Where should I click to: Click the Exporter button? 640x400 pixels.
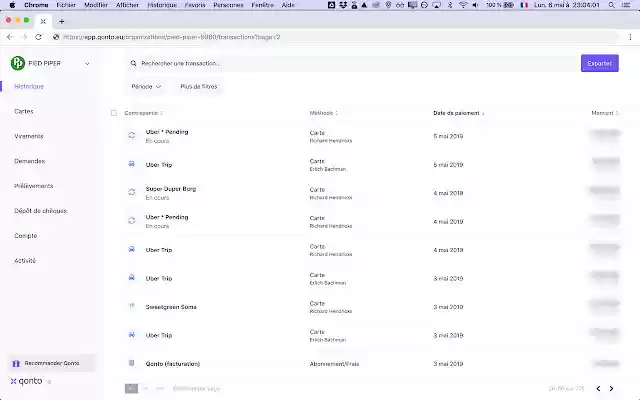(600, 63)
